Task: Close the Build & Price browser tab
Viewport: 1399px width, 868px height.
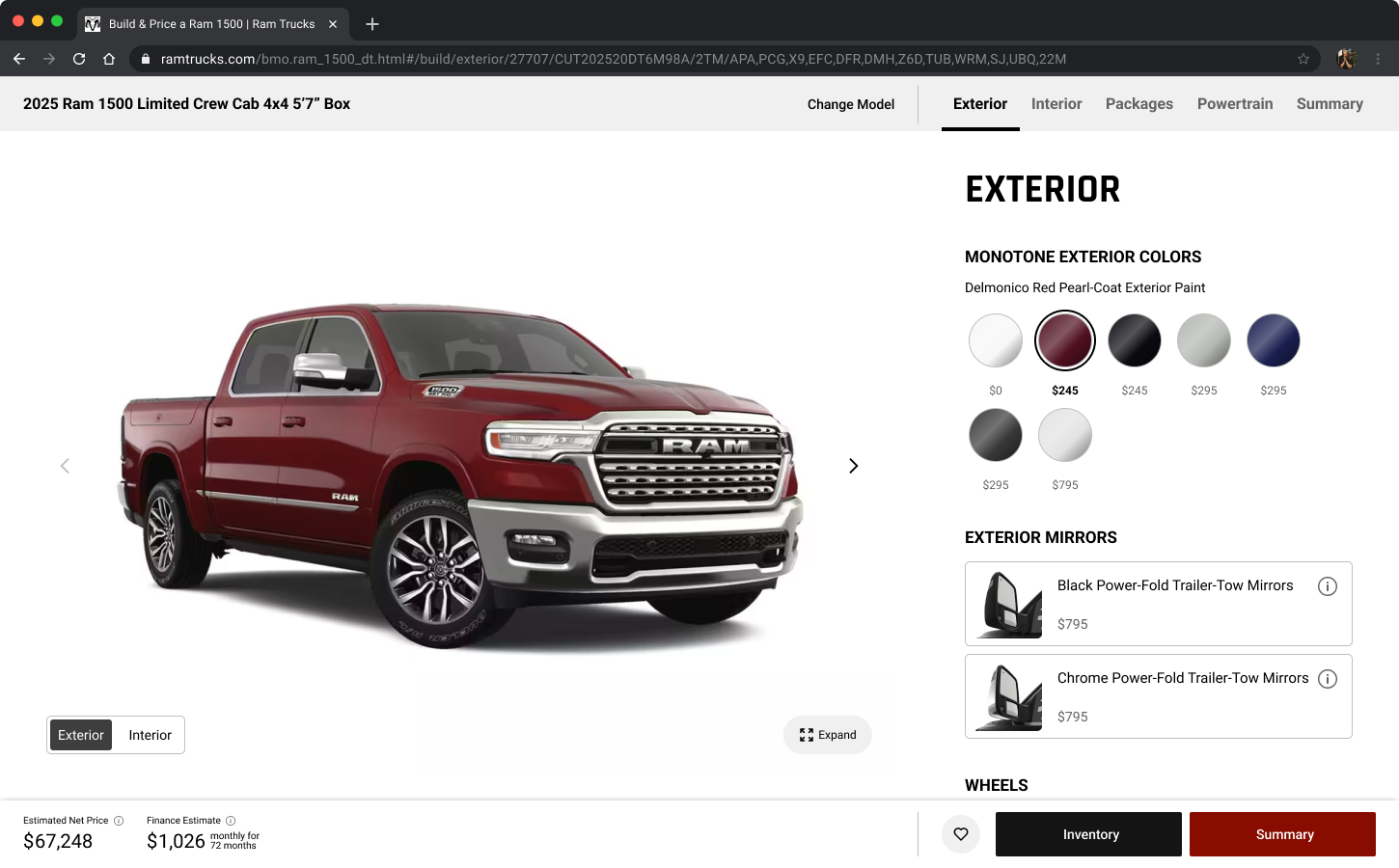Action: (x=333, y=24)
